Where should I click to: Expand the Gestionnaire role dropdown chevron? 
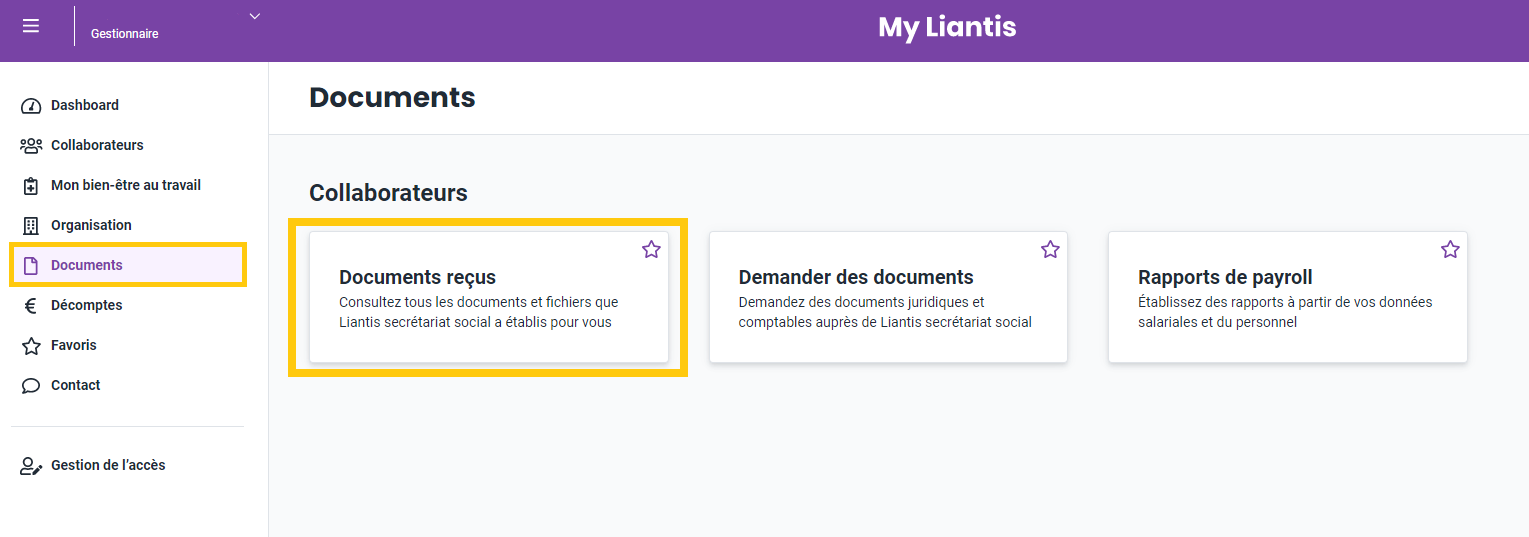point(254,16)
